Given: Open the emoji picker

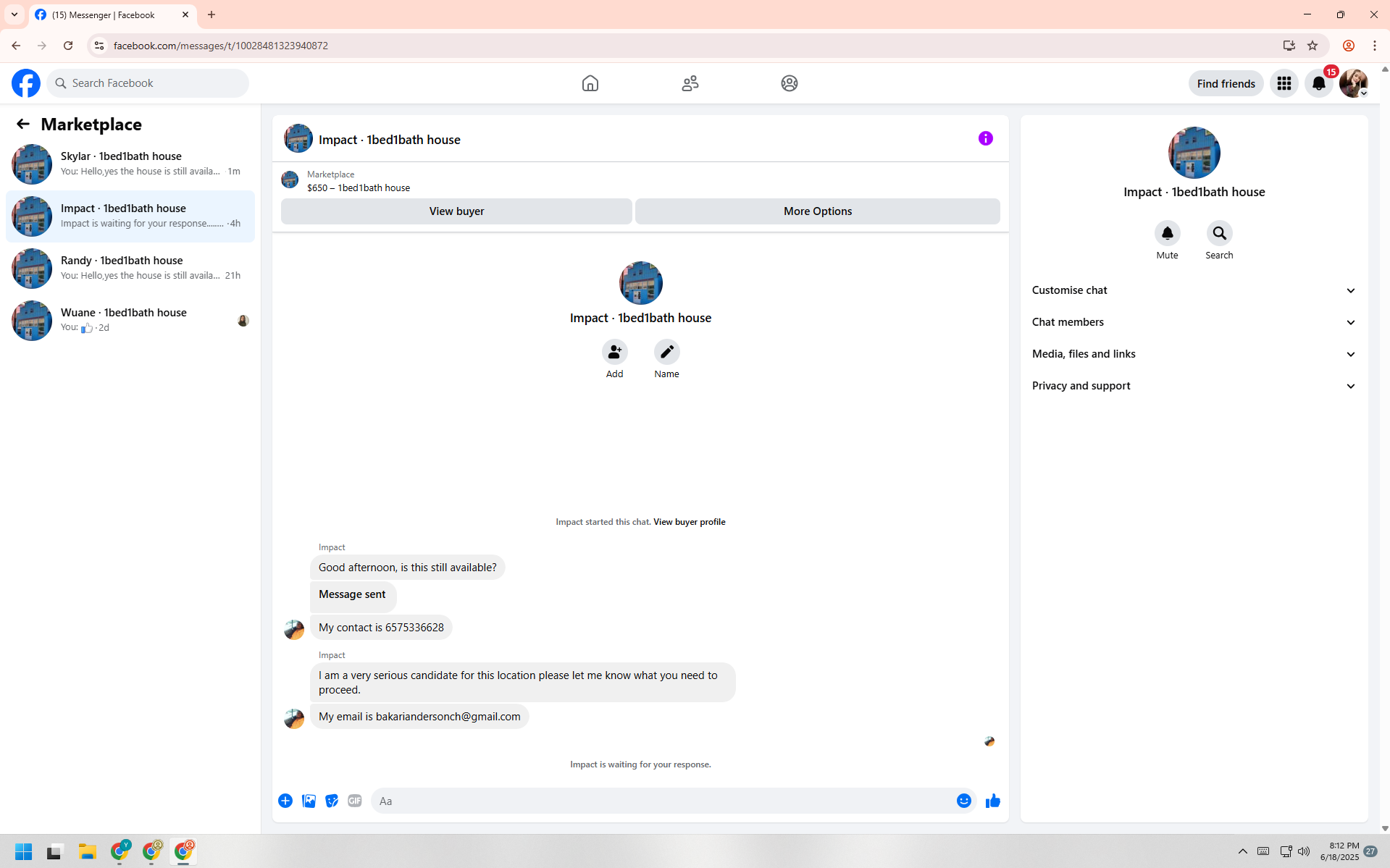Looking at the screenshot, I should (x=964, y=801).
